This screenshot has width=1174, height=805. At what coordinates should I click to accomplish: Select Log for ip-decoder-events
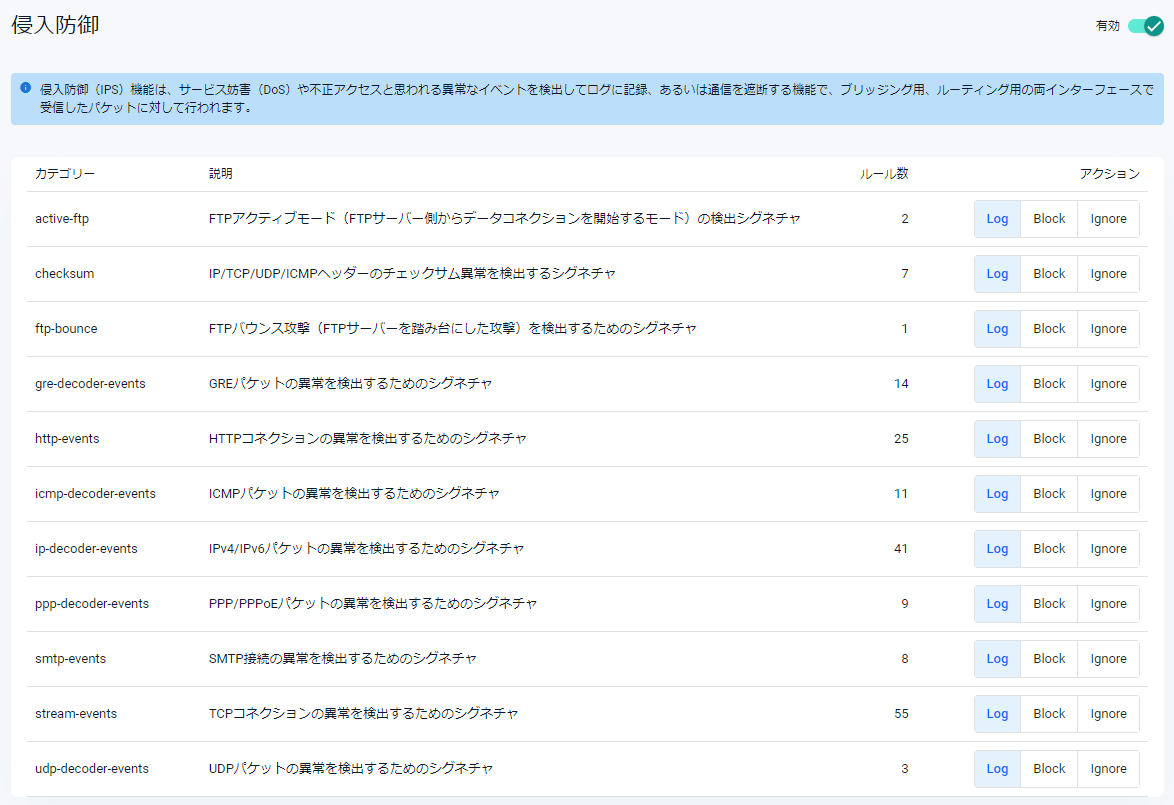pyautogui.click(x=997, y=549)
